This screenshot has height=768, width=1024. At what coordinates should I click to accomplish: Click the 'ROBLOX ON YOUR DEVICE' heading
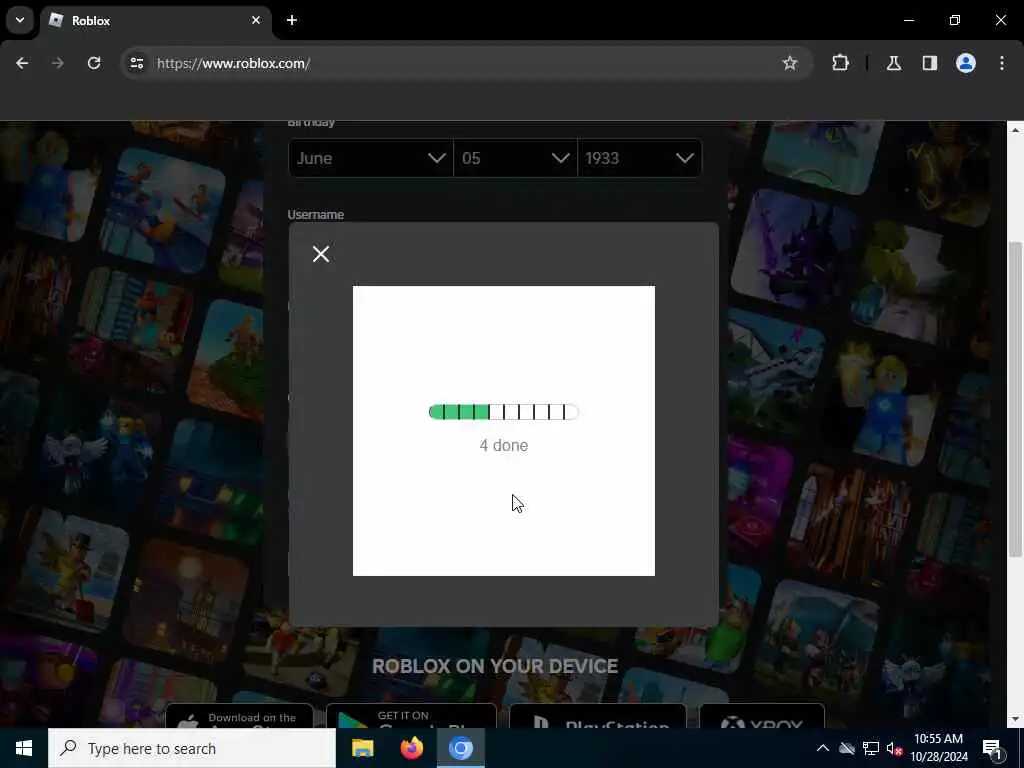click(x=495, y=666)
